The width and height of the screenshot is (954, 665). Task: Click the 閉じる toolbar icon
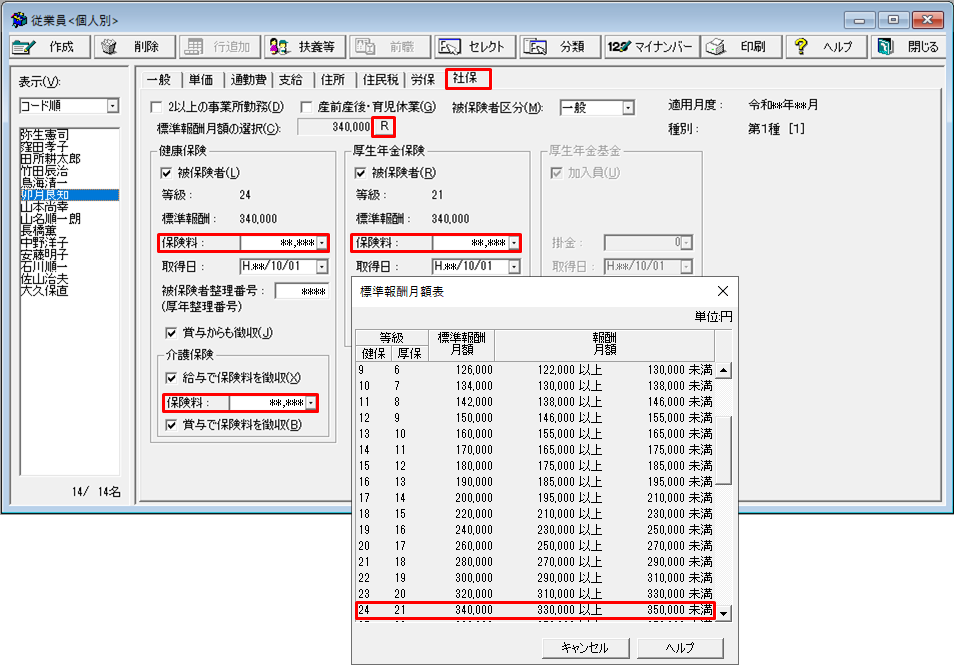(885, 47)
